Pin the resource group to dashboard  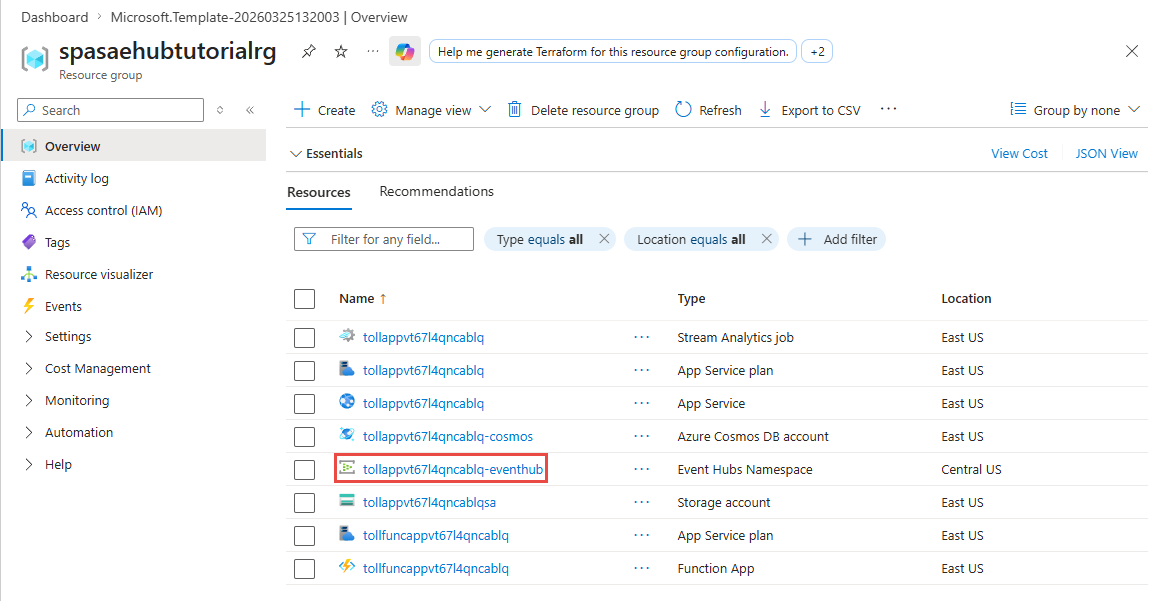pyautogui.click(x=308, y=51)
